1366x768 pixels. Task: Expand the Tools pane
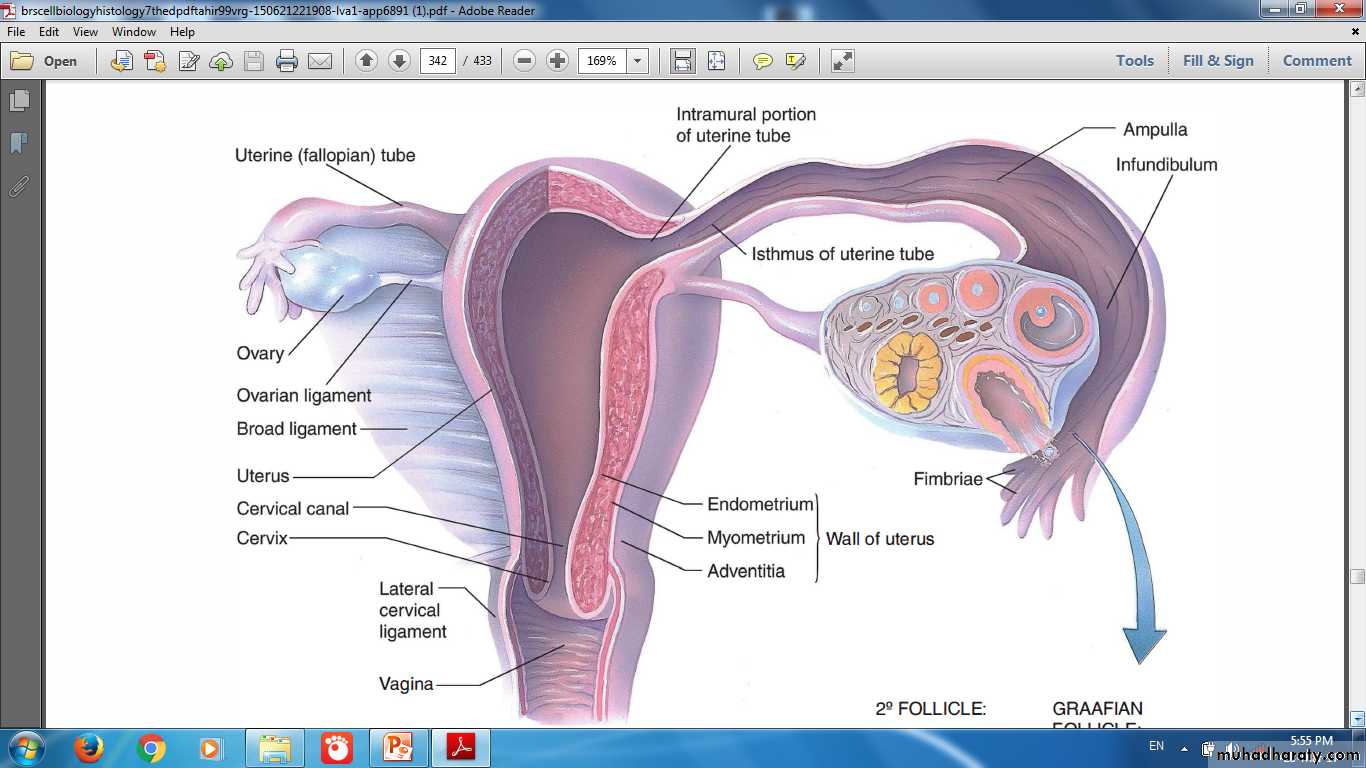(1135, 61)
